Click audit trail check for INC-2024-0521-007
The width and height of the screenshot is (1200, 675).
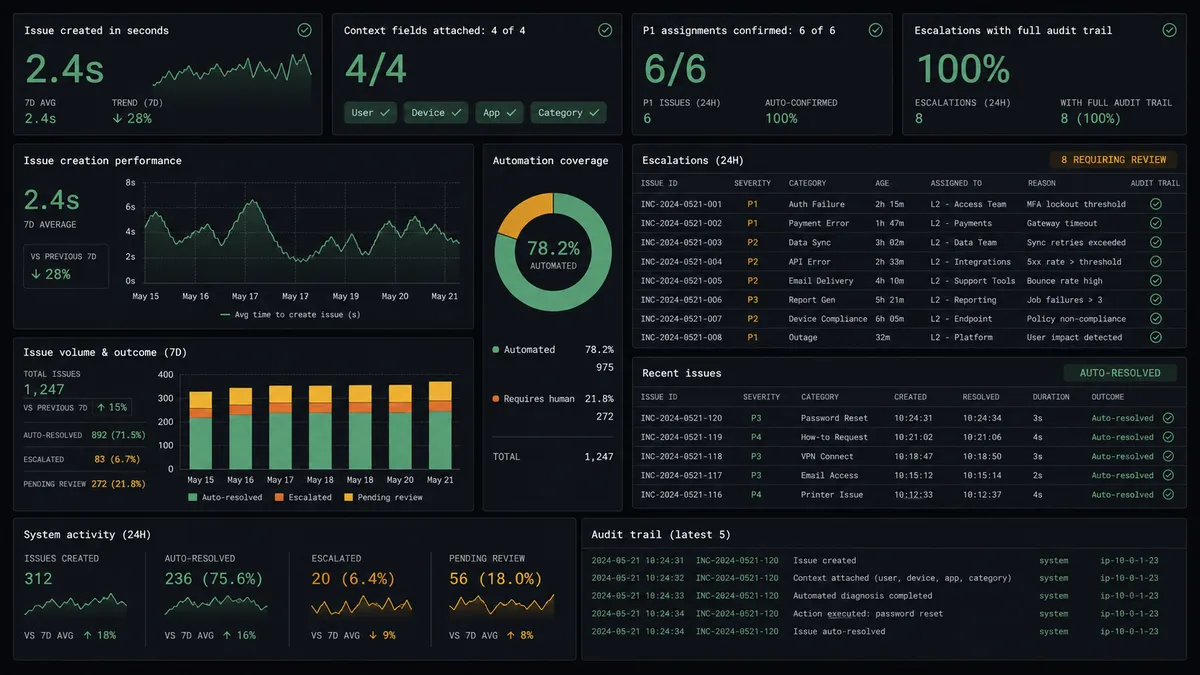click(x=1156, y=319)
